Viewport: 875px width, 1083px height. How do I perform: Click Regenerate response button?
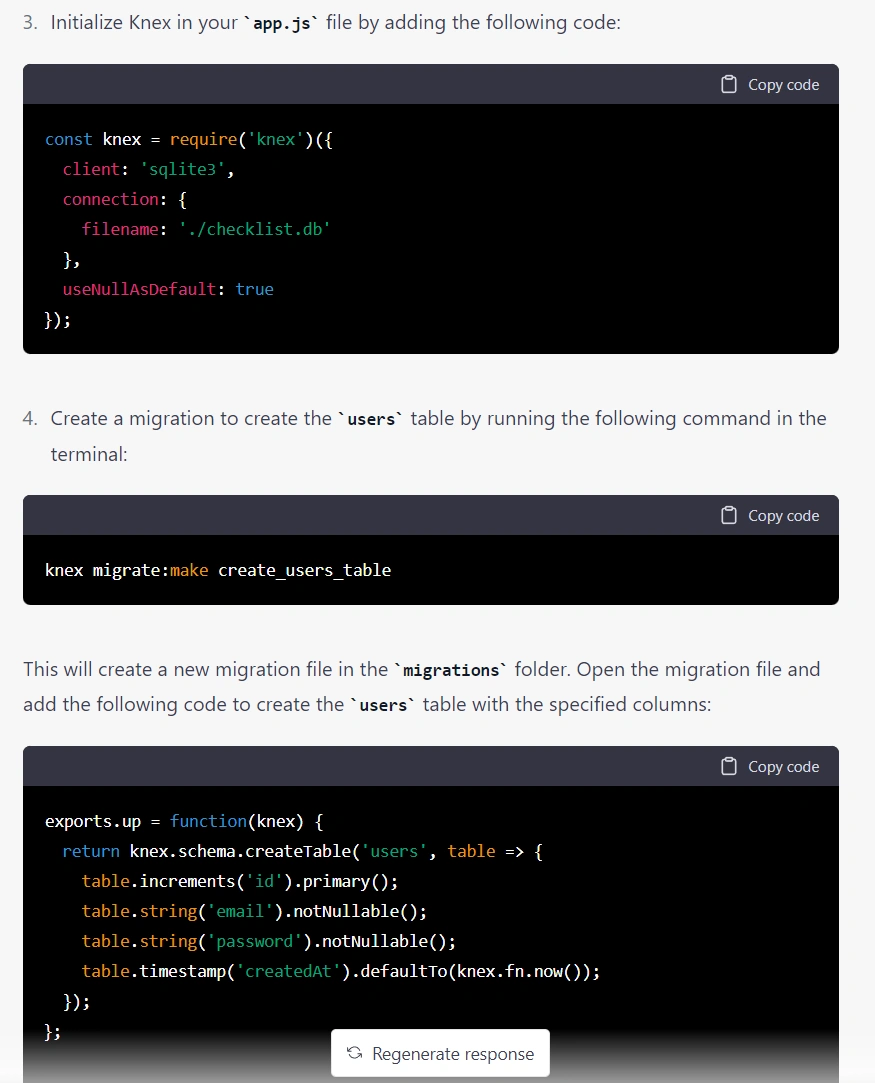(x=440, y=1053)
